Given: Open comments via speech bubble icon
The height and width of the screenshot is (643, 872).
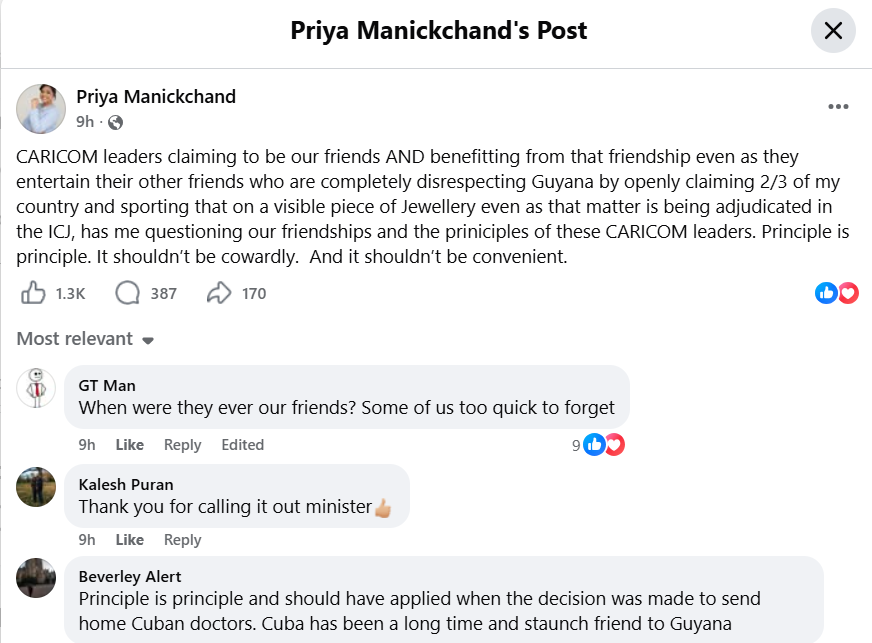Looking at the screenshot, I should coord(128,293).
